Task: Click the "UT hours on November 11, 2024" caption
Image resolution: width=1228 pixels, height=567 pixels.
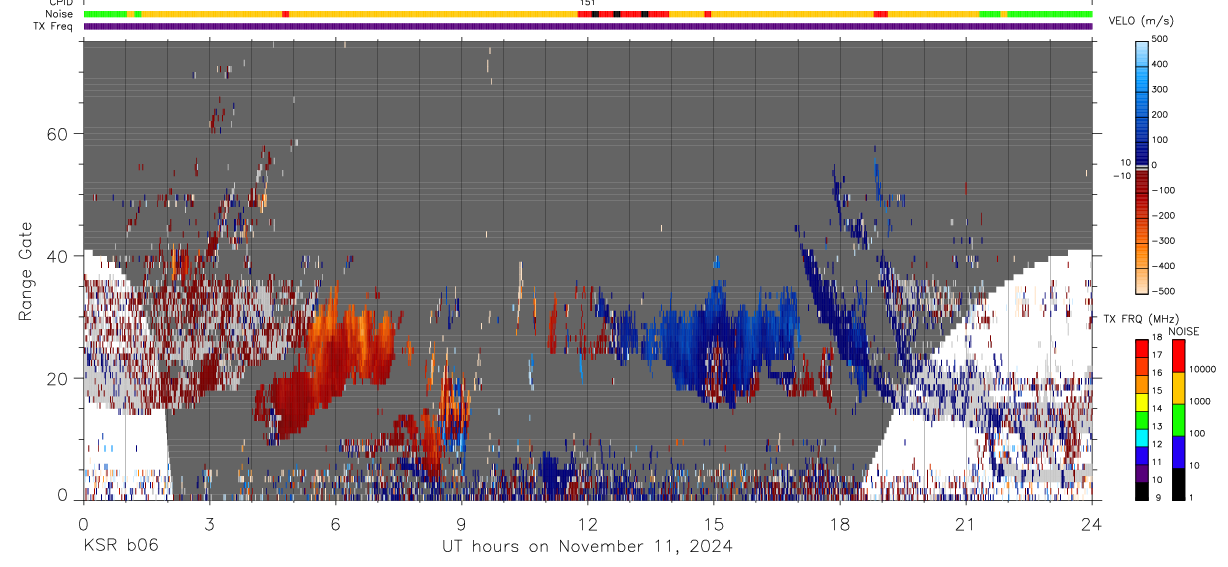Action: coord(588,546)
